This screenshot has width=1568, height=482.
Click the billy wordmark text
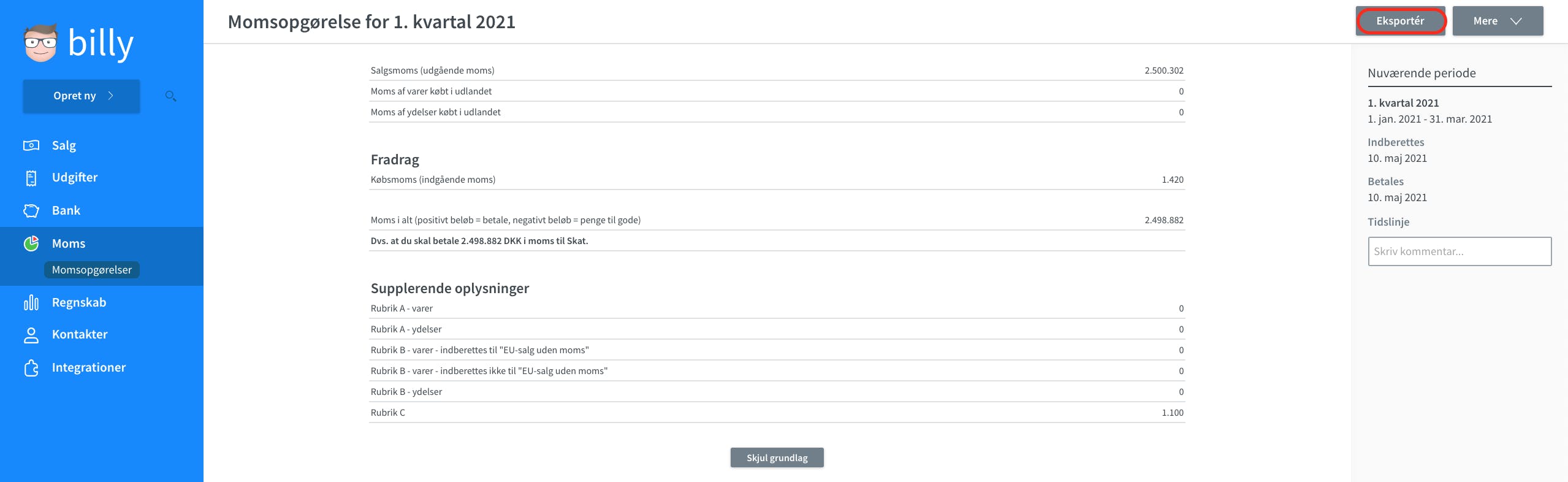tap(101, 43)
